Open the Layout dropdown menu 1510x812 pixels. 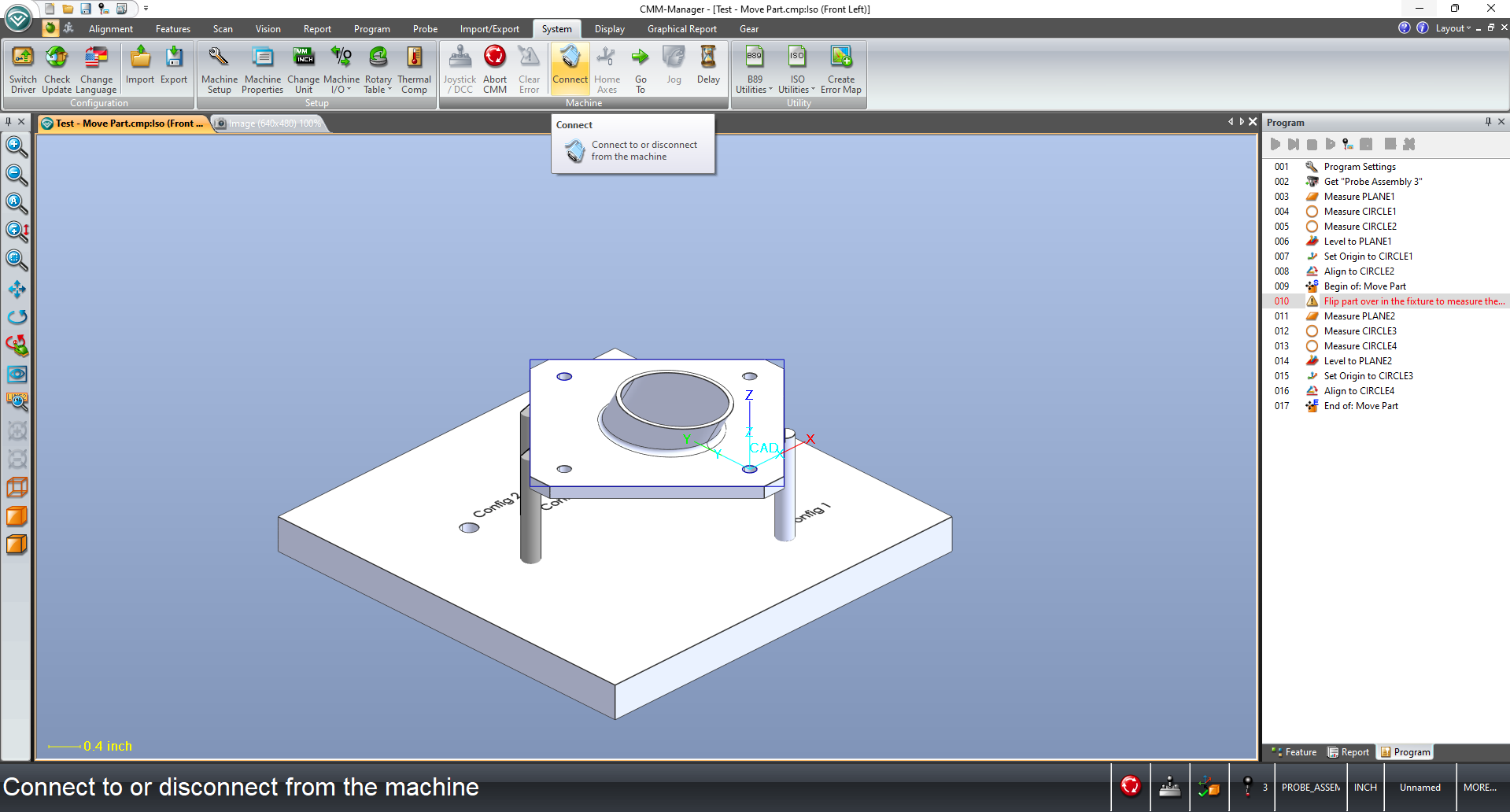1453,28
